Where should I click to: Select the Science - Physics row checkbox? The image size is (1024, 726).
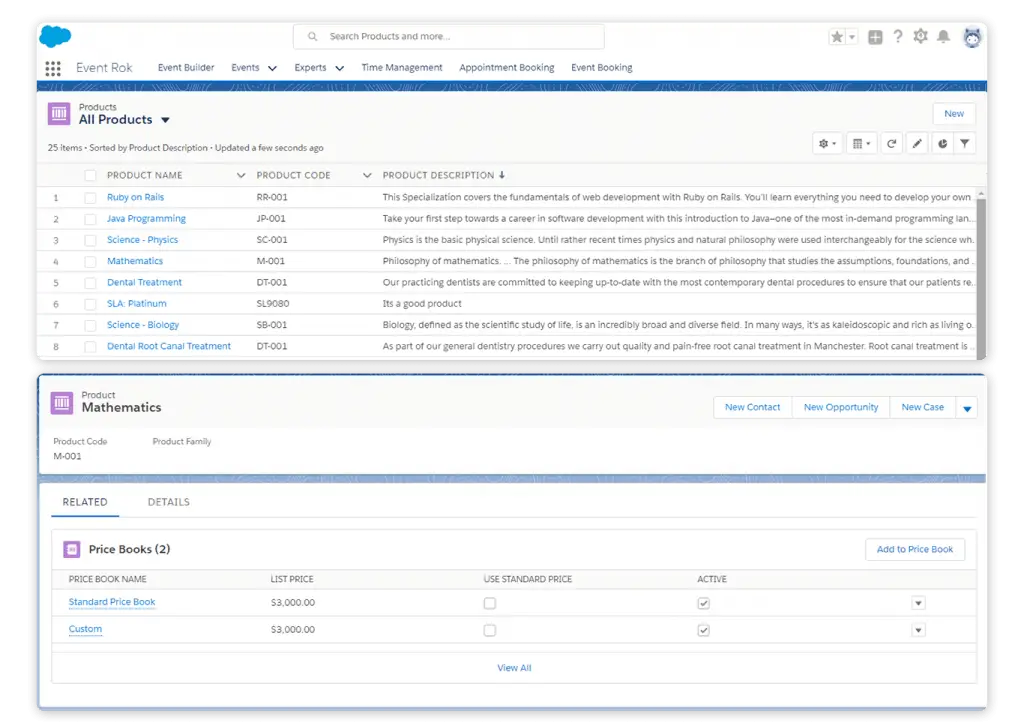coord(90,240)
